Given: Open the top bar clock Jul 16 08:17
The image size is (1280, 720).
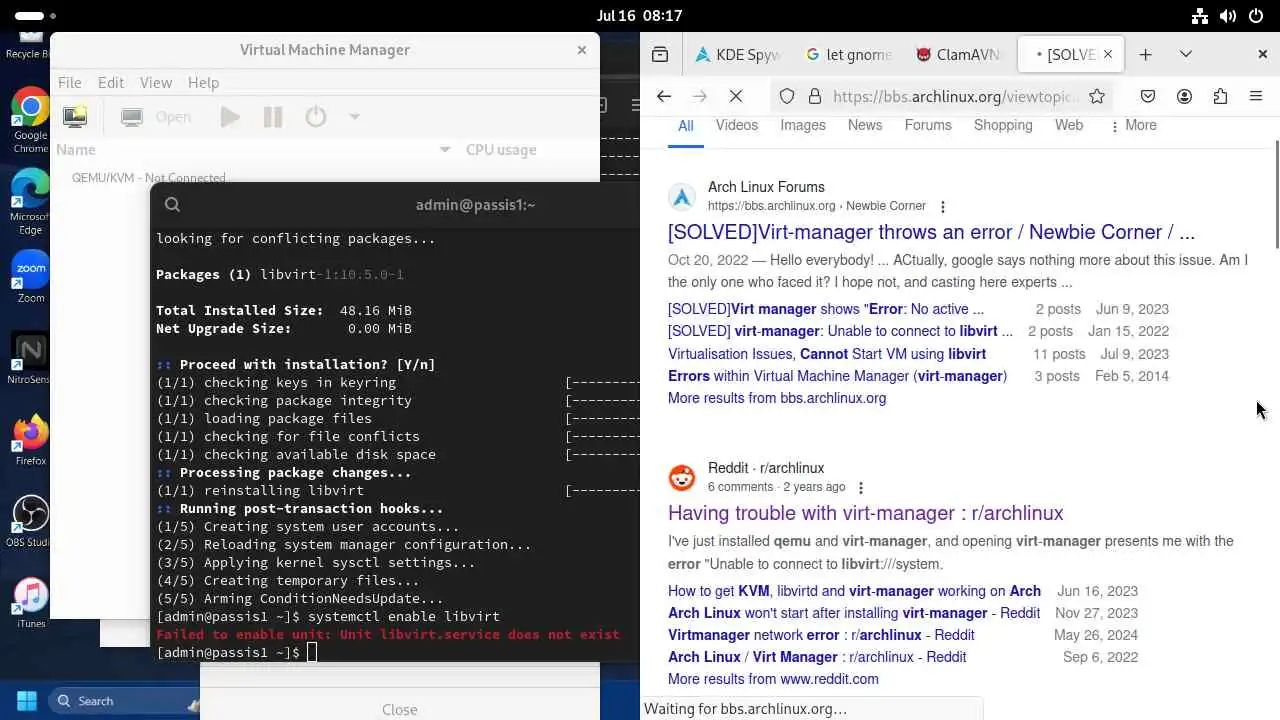Looking at the screenshot, I should click(639, 16).
